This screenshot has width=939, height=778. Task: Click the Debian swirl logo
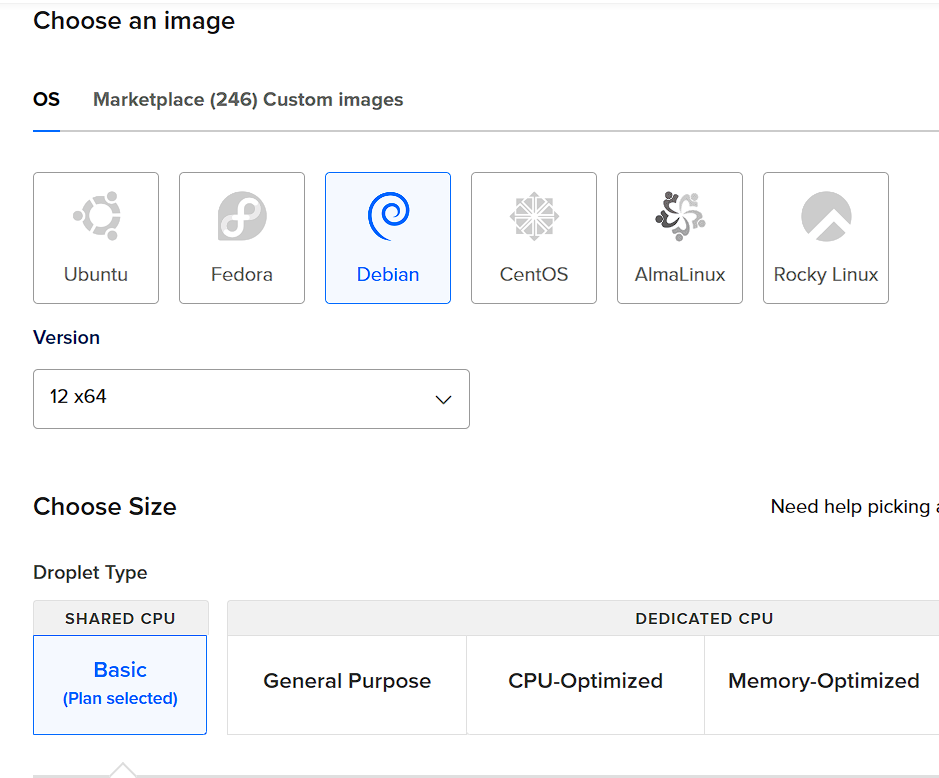click(388, 216)
